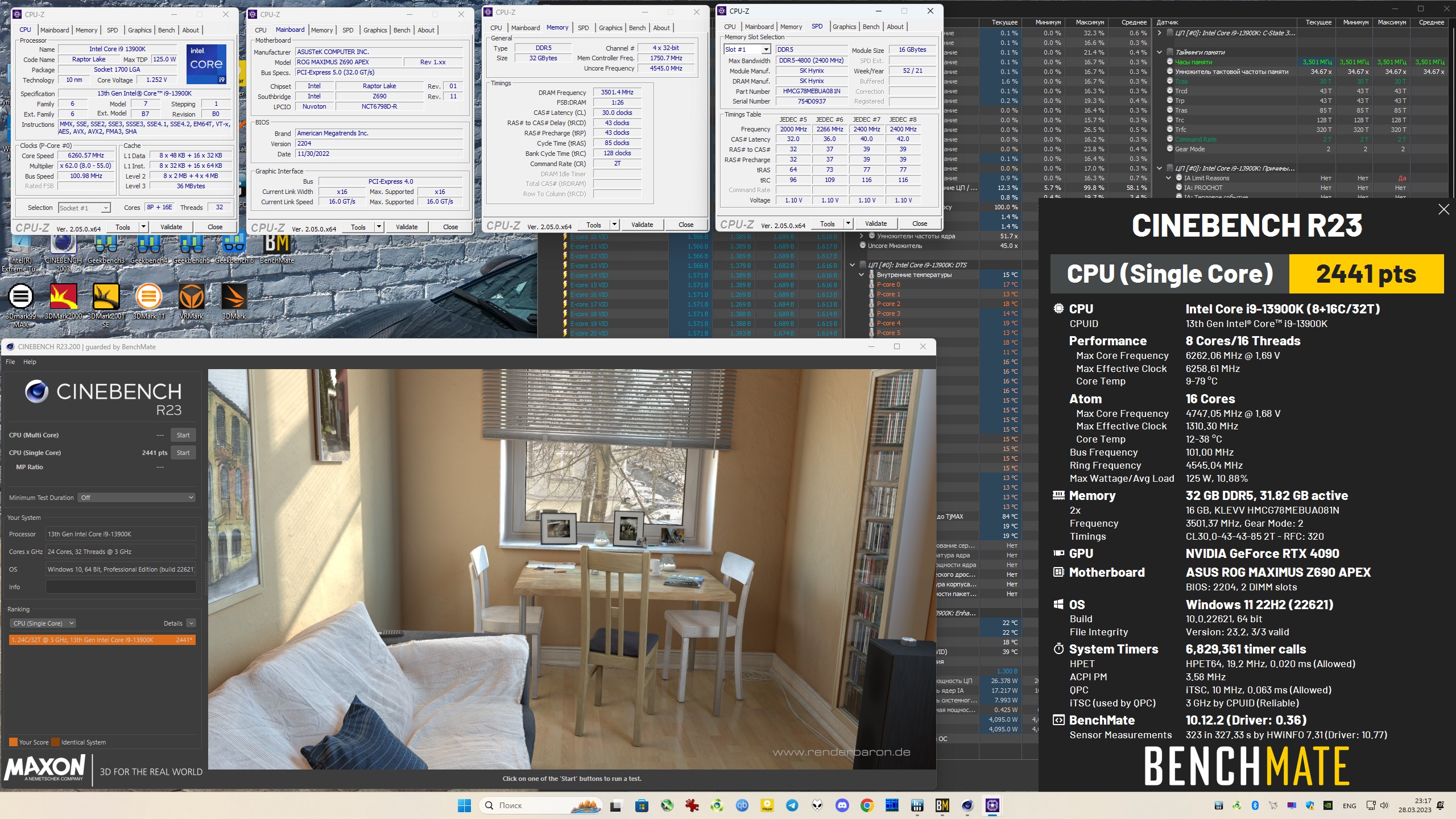Screen dimensions: 1456x819
Task: Launch the 3DMark2000 desktop icon
Action: coord(63,301)
